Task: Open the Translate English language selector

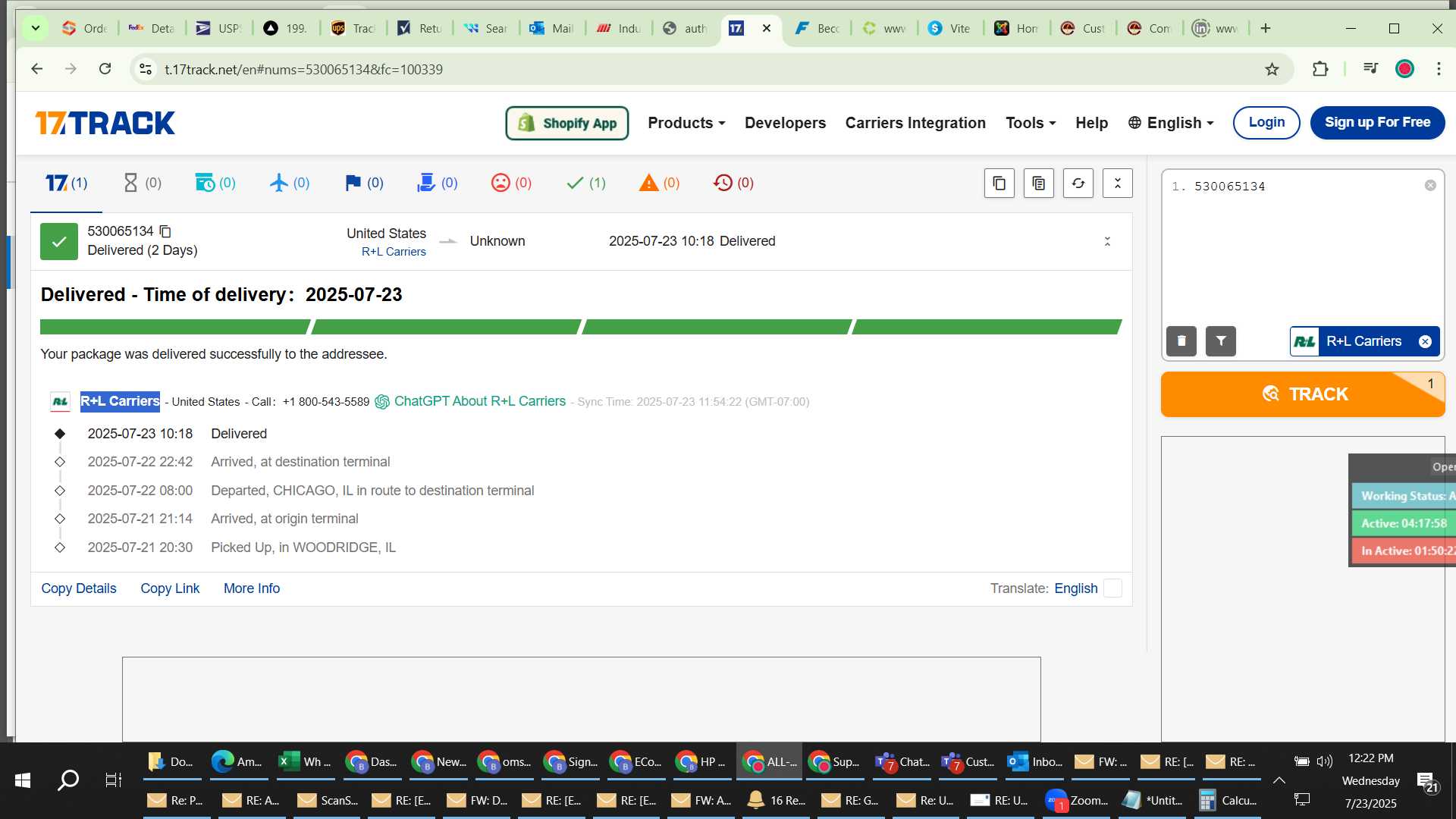Action: tap(1076, 588)
